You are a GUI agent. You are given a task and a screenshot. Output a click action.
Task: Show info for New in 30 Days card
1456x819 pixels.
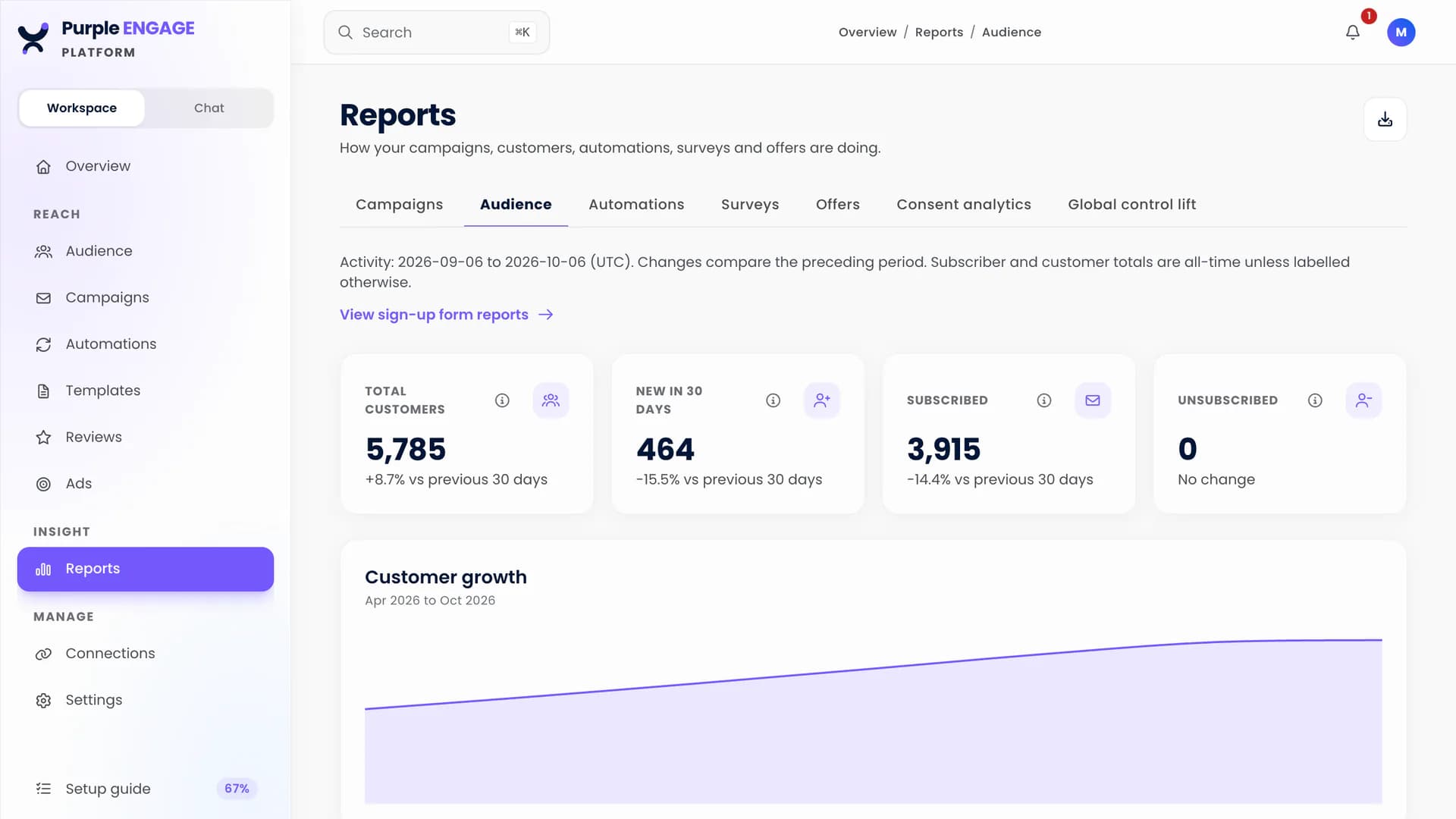[773, 400]
